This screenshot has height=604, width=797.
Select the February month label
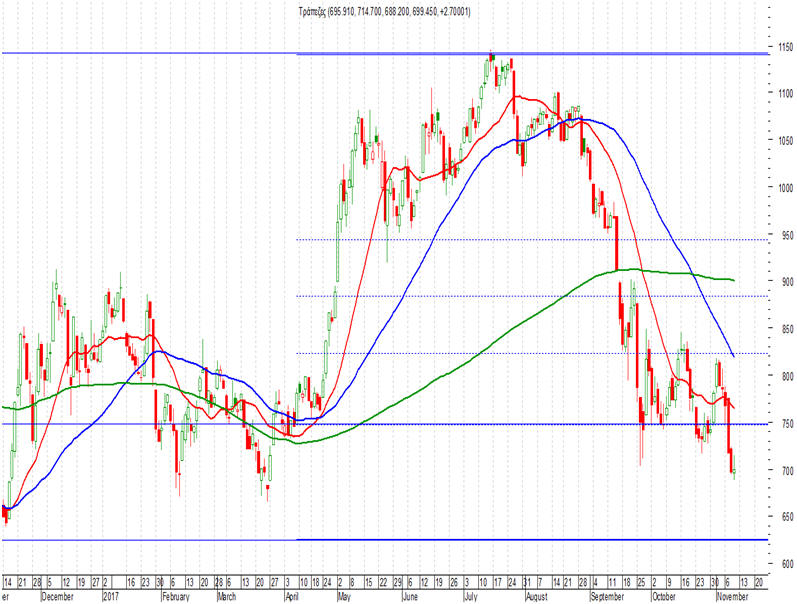[x=176, y=596]
